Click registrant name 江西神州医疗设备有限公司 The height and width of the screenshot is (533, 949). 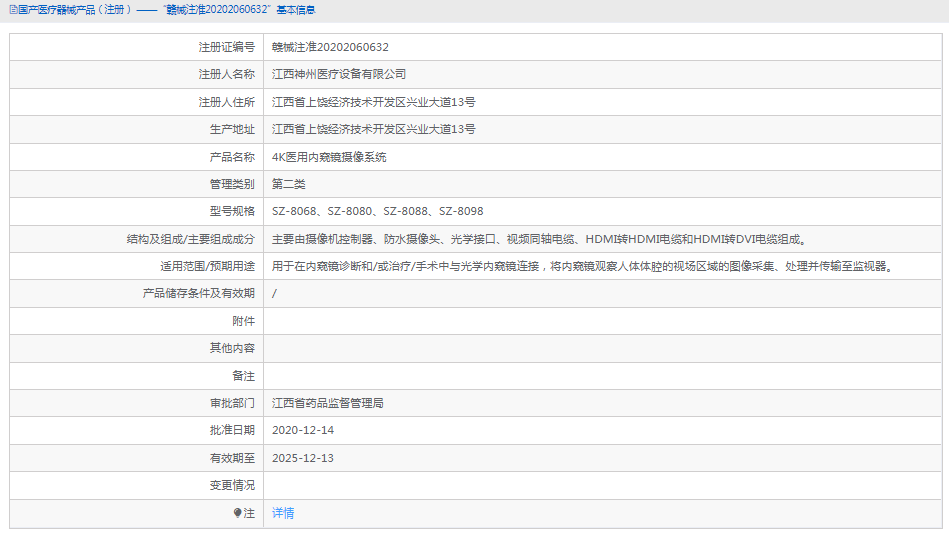pos(338,74)
